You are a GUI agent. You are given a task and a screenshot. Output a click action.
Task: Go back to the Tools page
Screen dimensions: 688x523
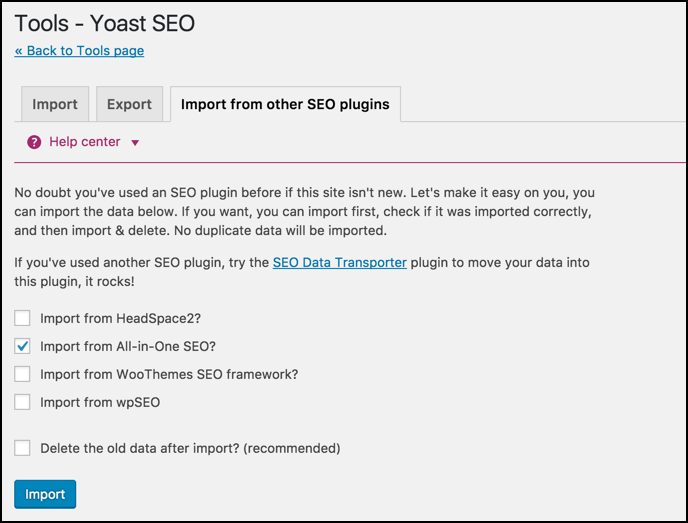(x=79, y=51)
